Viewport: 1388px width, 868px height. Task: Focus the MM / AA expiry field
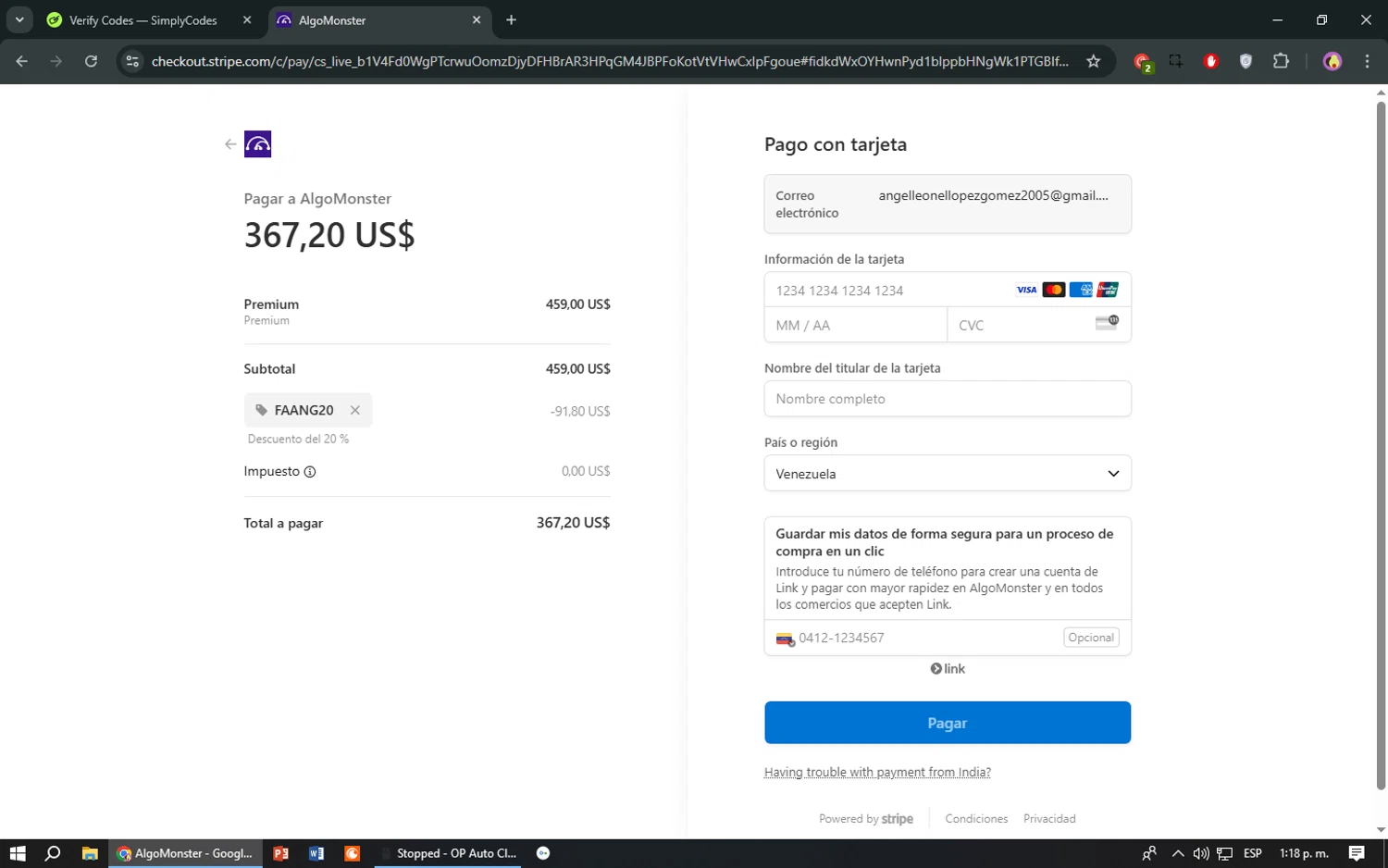856,325
